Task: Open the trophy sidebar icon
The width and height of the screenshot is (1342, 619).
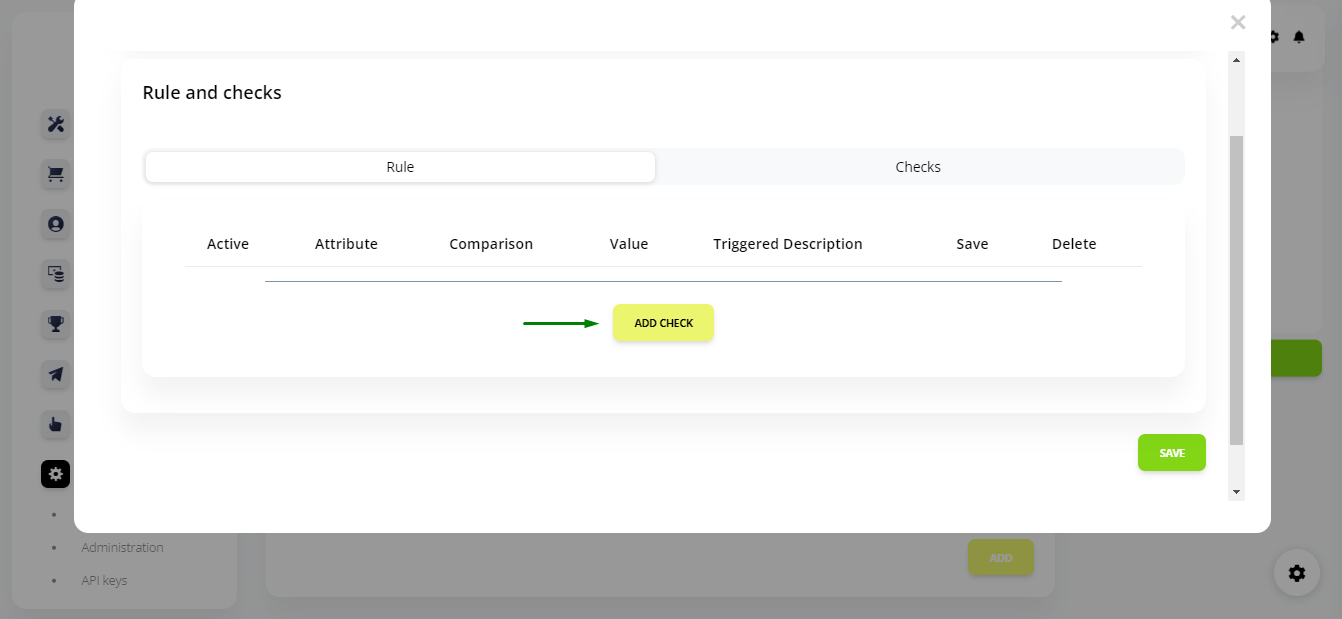Action: [56, 324]
